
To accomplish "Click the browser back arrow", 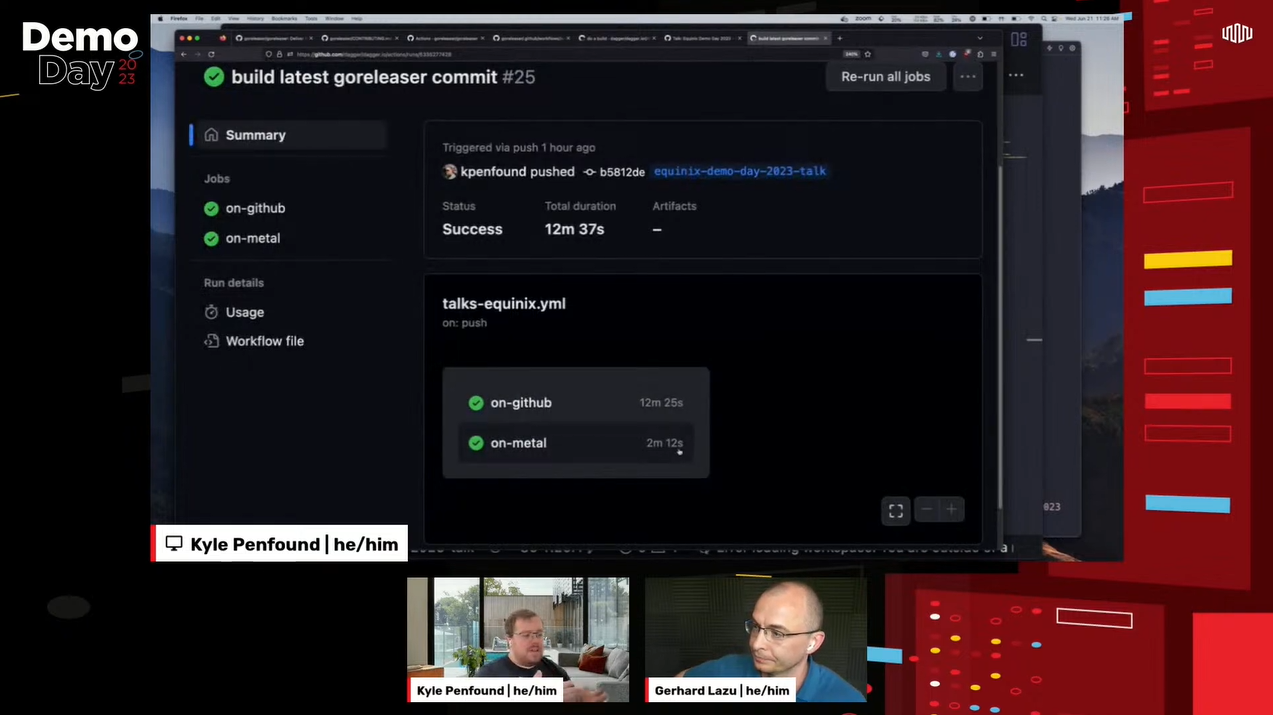I will pos(184,54).
